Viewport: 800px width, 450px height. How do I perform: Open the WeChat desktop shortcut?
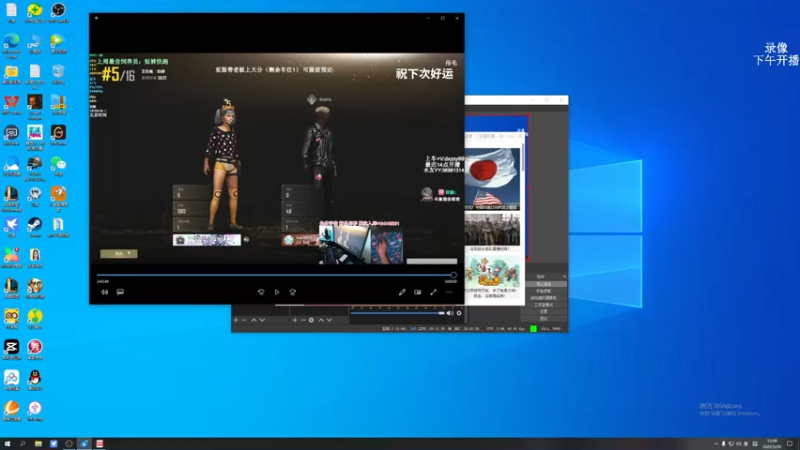coord(58,166)
